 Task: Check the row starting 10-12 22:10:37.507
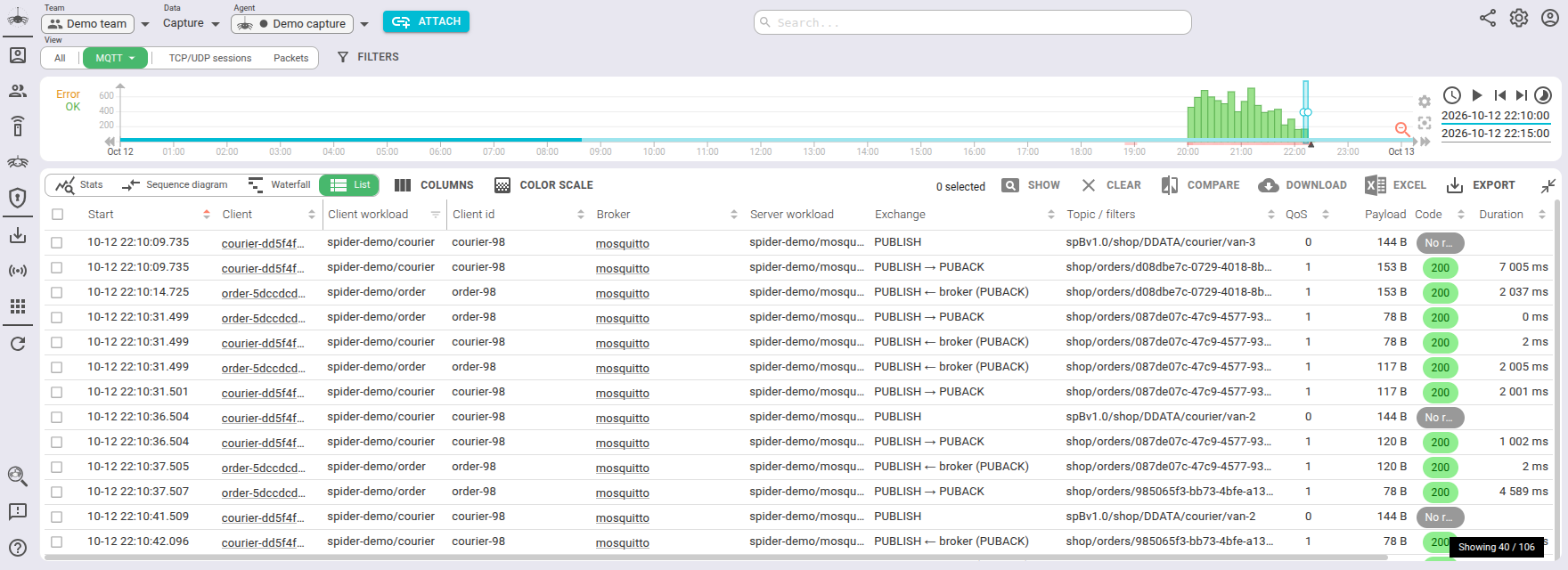coord(57,492)
